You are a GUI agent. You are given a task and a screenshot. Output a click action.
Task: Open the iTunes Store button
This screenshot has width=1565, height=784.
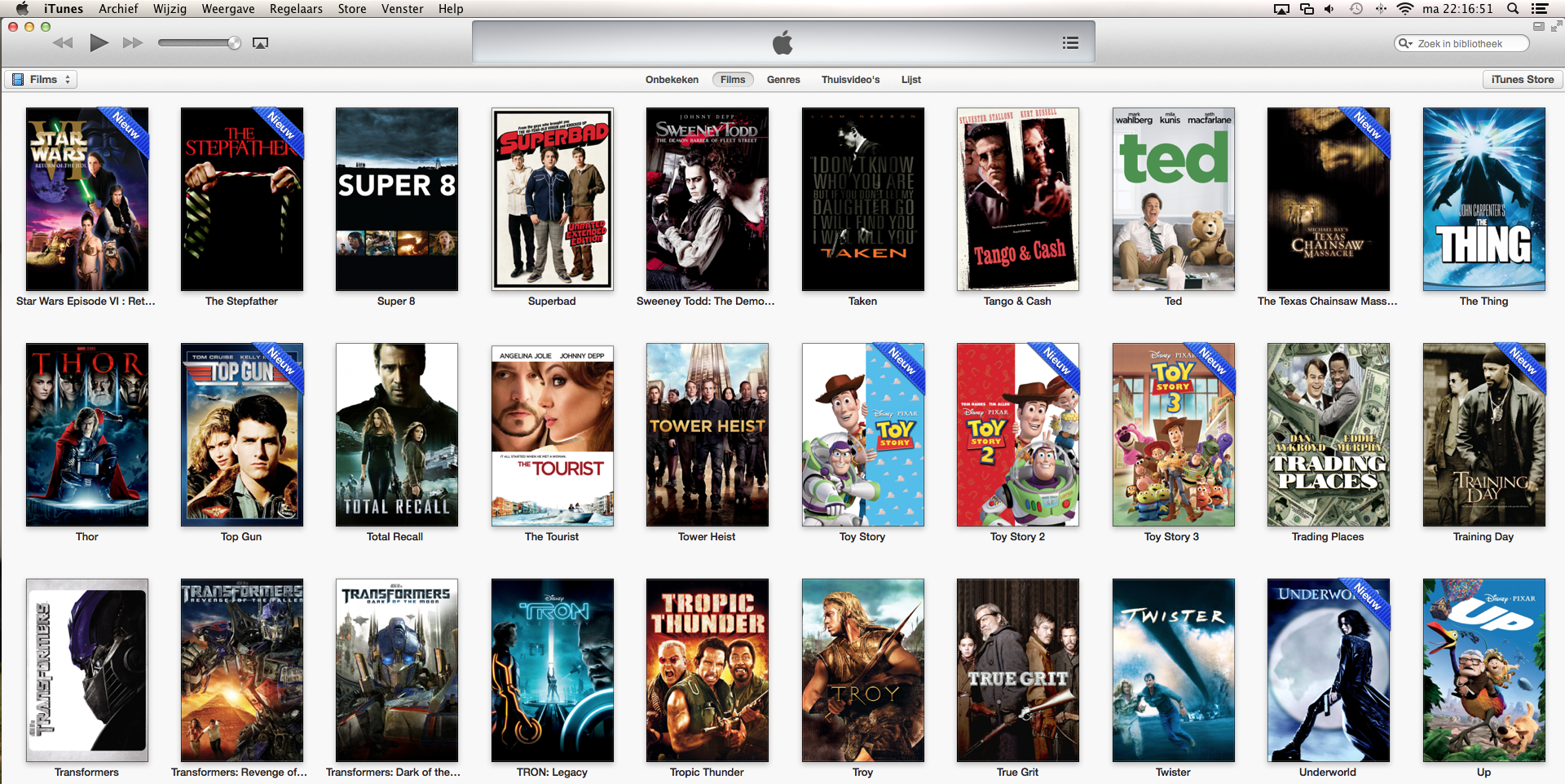[x=1523, y=79]
